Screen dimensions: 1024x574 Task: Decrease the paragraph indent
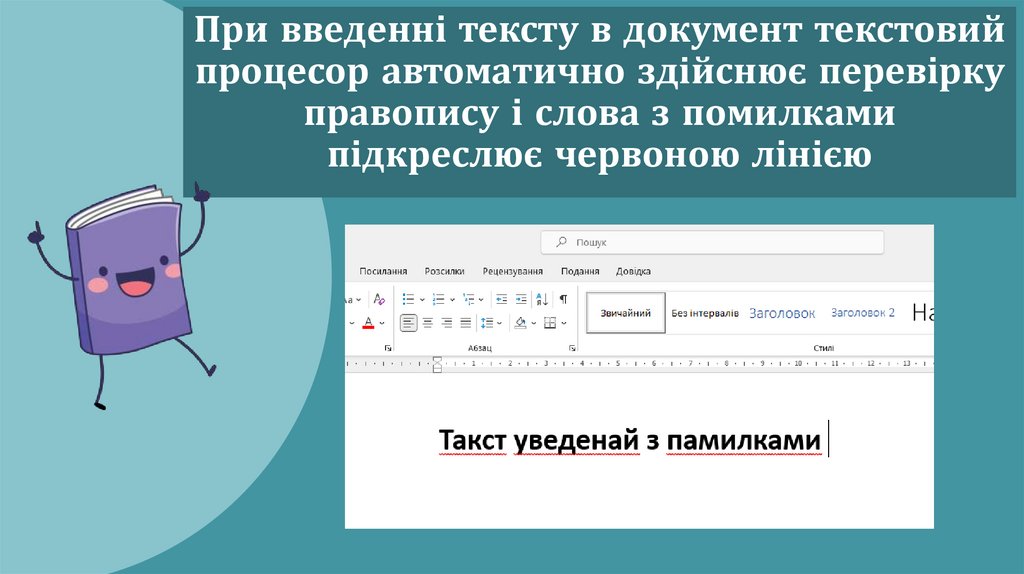501,299
